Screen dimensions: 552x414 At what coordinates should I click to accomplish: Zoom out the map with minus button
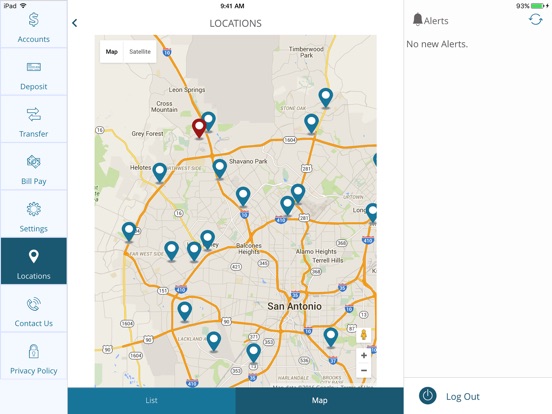point(364,370)
